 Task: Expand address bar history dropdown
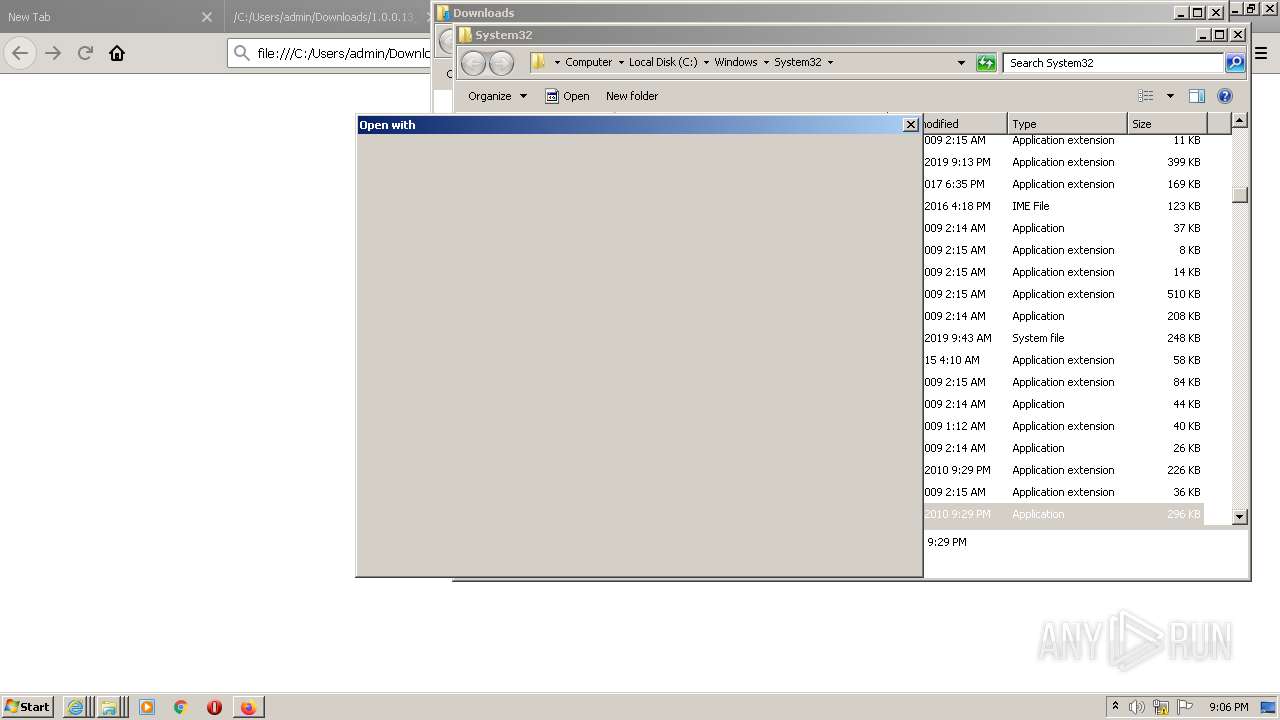pyautogui.click(x=961, y=63)
